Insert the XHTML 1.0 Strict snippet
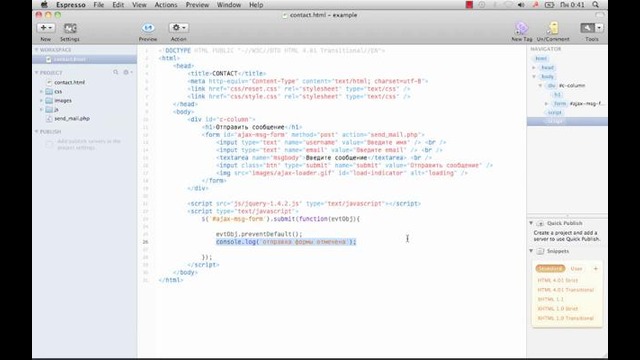Viewport: 640px width, 360px height. (x=558, y=309)
